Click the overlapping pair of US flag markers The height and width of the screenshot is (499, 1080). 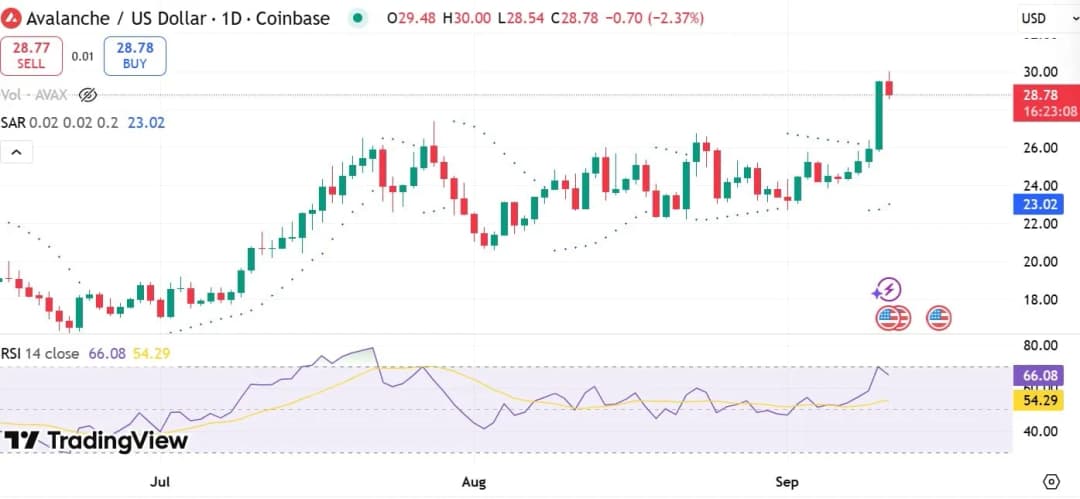click(893, 318)
